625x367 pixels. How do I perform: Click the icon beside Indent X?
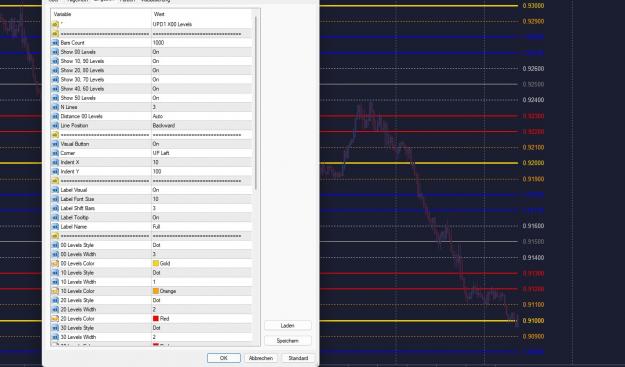point(55,162)
